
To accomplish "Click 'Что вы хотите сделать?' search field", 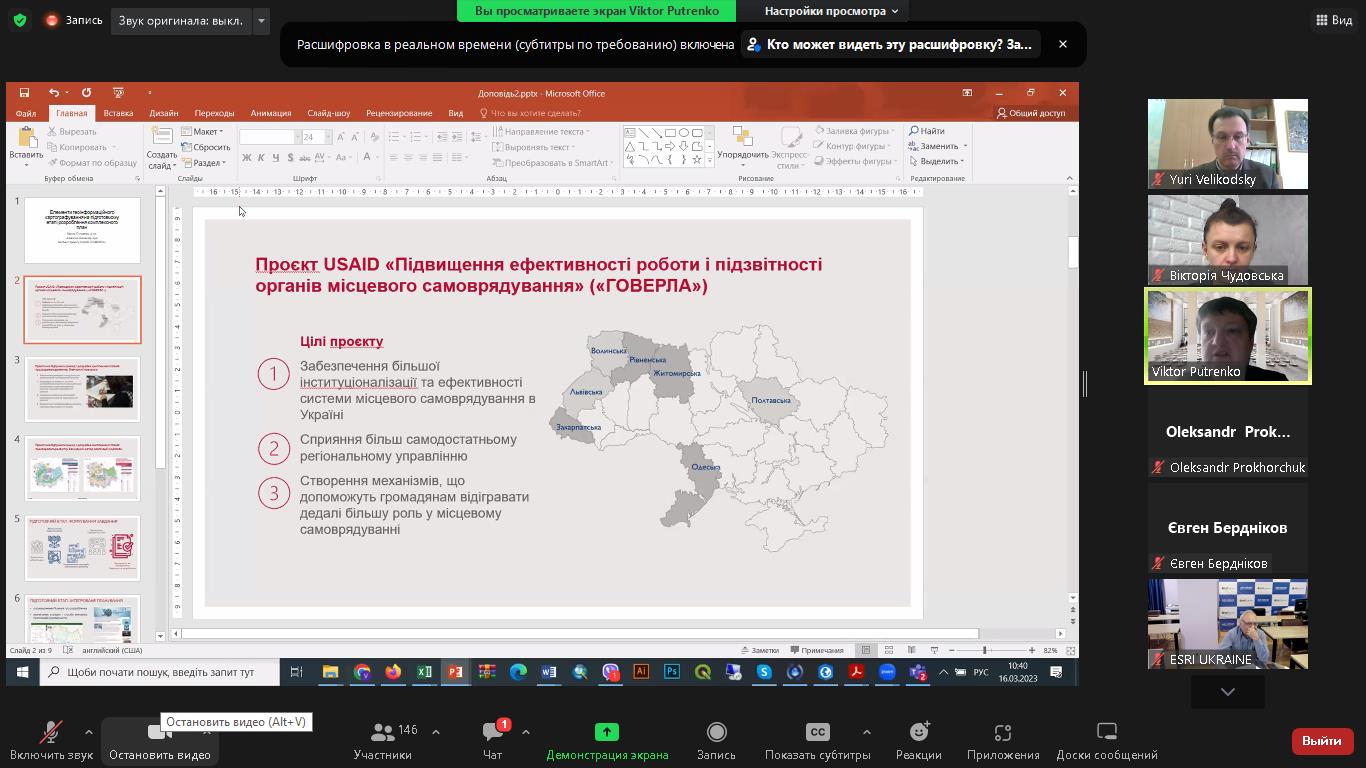I will pos(531,113).
